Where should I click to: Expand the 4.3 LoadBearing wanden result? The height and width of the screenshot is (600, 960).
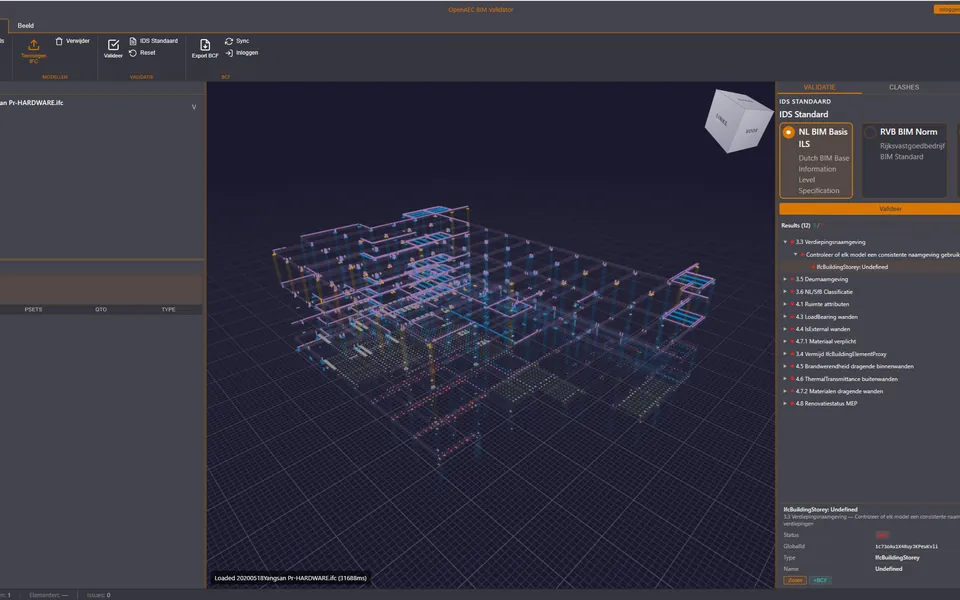(x=786, y=317)
